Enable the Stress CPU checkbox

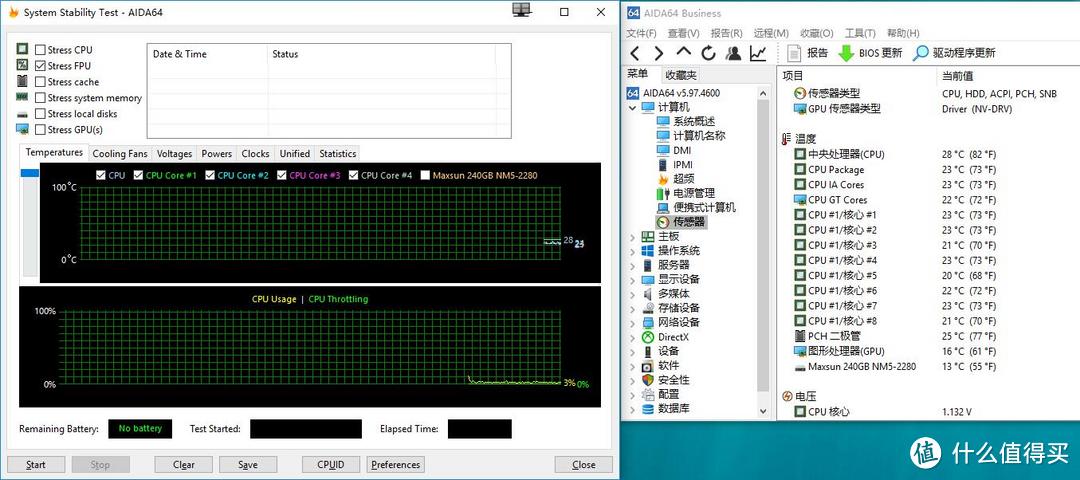41,50
